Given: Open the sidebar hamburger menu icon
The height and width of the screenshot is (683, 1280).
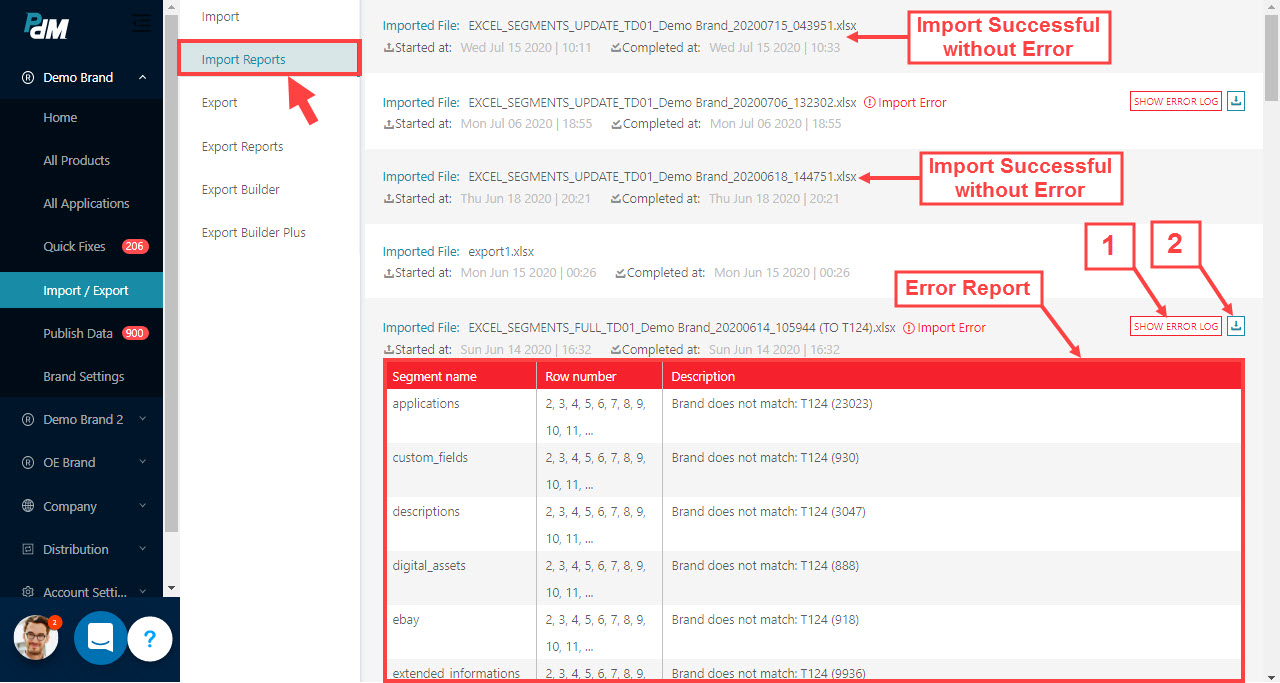Looking at the screenshot, I should (x=141, y=22).
